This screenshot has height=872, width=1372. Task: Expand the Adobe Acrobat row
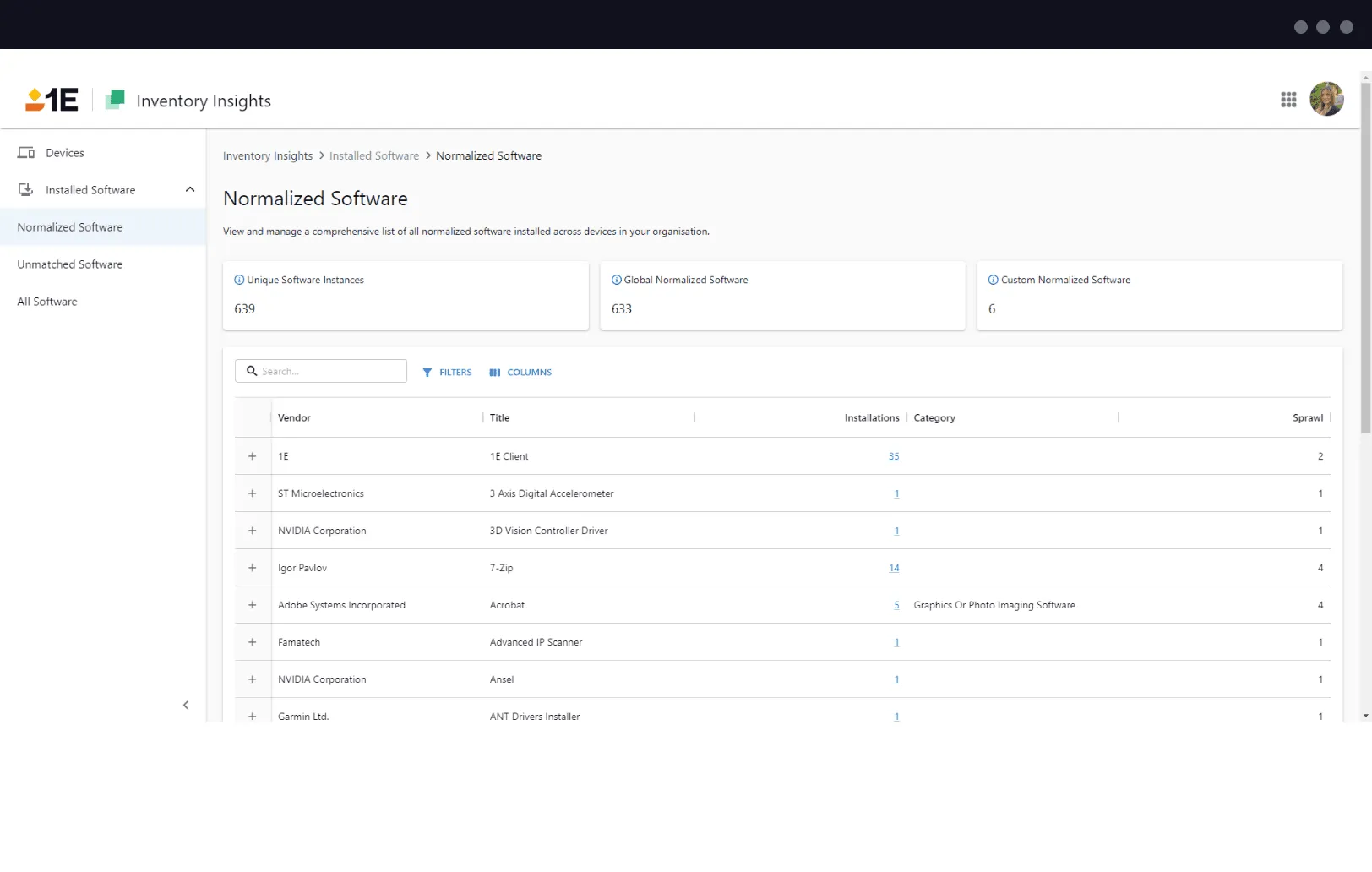(252, 605)
